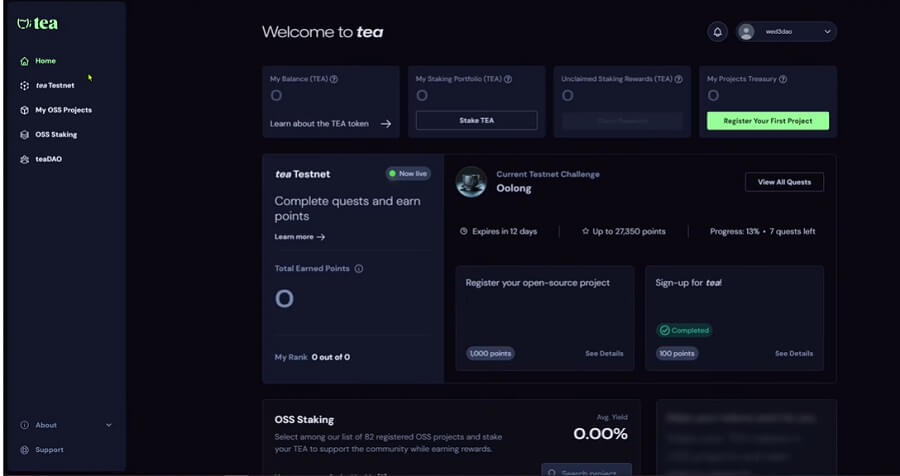Screen dimensions: 900x476
Task: Click info icon next to Total Earned Points
Action: (x=359, y=269)
